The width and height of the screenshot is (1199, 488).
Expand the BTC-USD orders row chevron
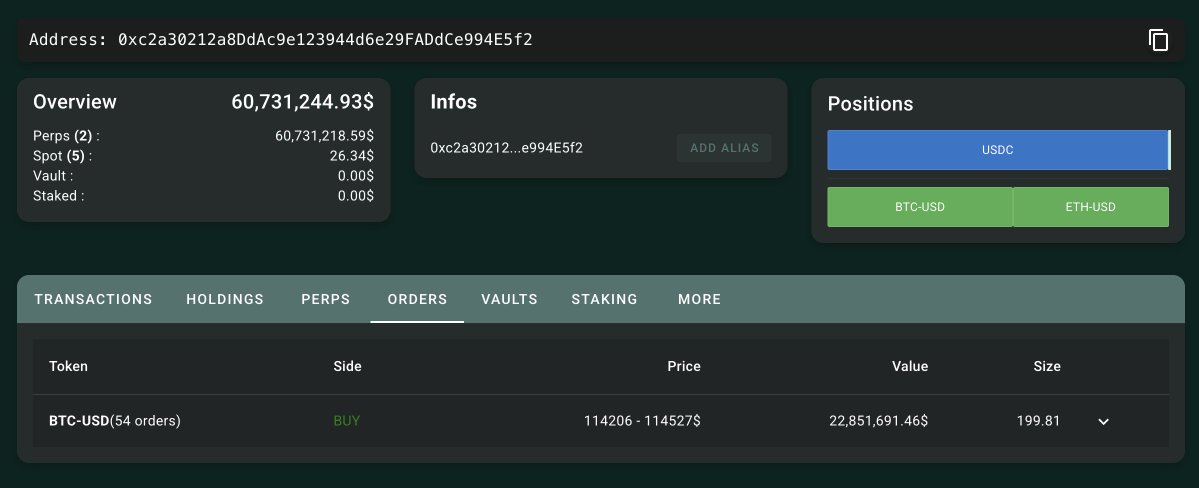click(x=1103, y=421)
